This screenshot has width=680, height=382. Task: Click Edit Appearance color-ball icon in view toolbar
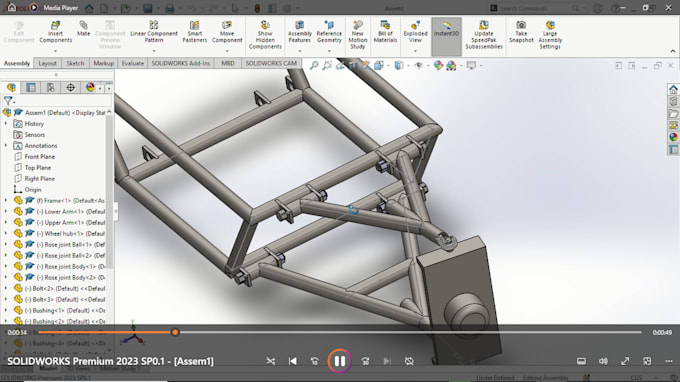(x=438, y=65)
